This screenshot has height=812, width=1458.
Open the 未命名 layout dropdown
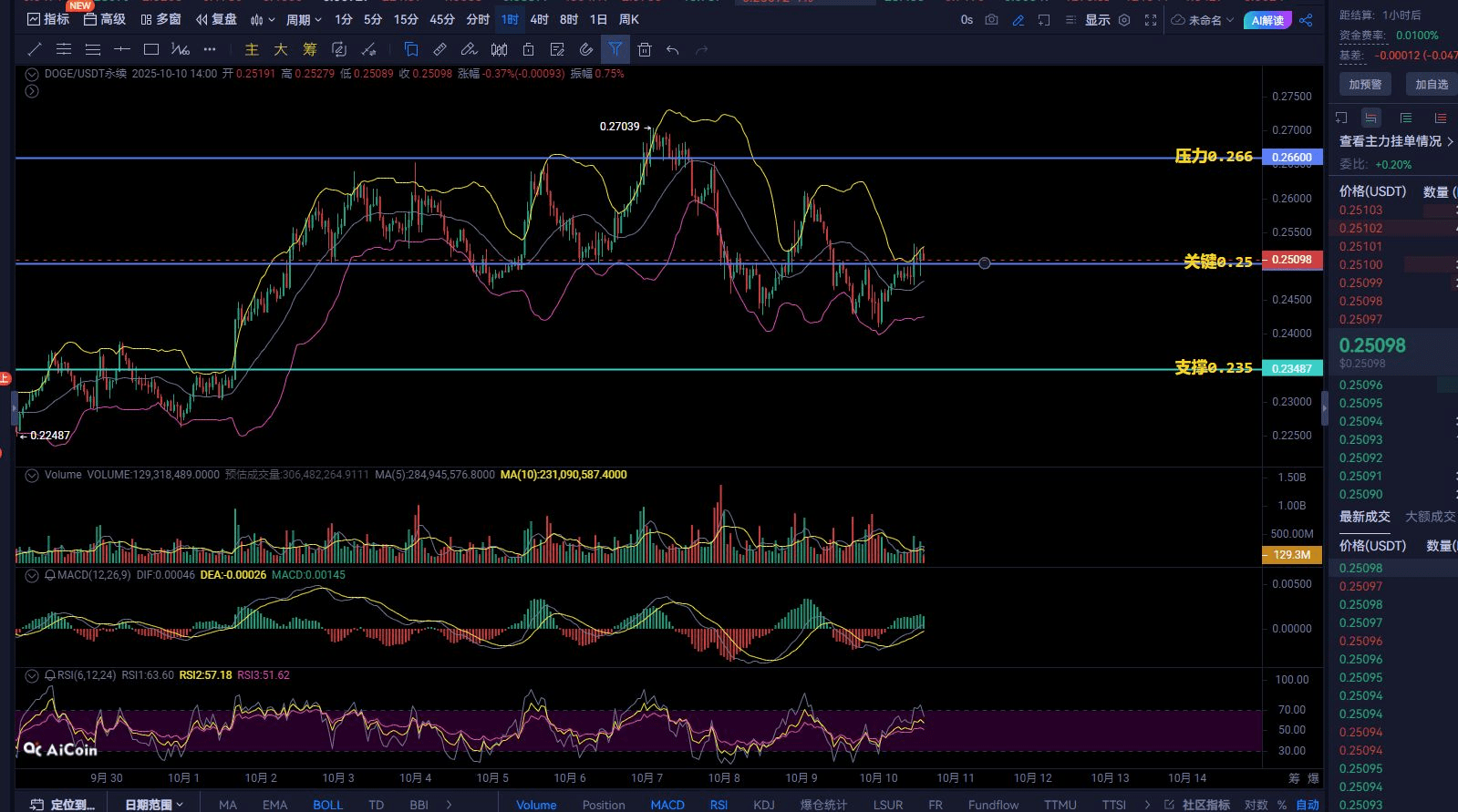pos(1204,19)
